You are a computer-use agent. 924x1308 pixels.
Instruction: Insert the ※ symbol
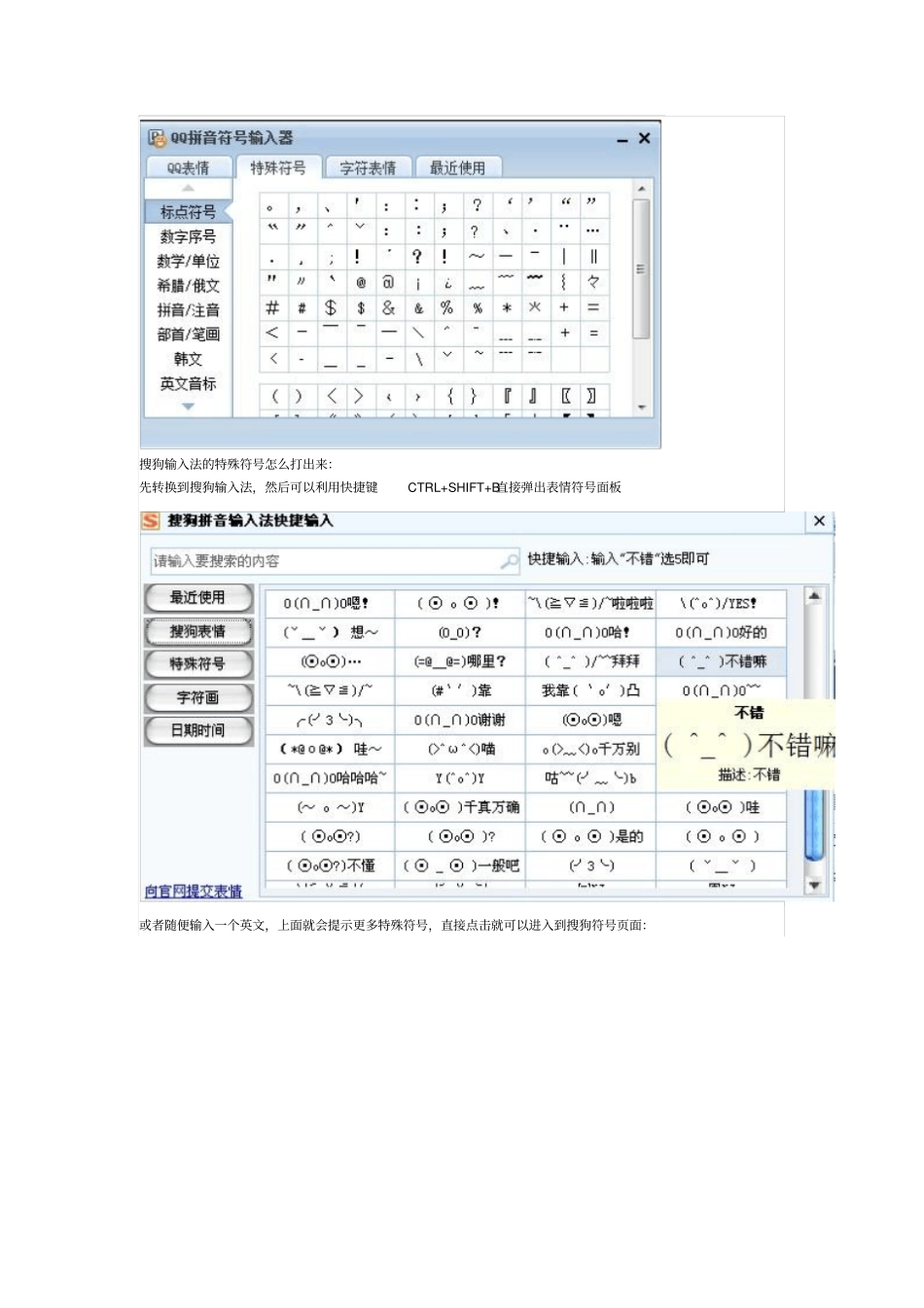tap(535, 307)
